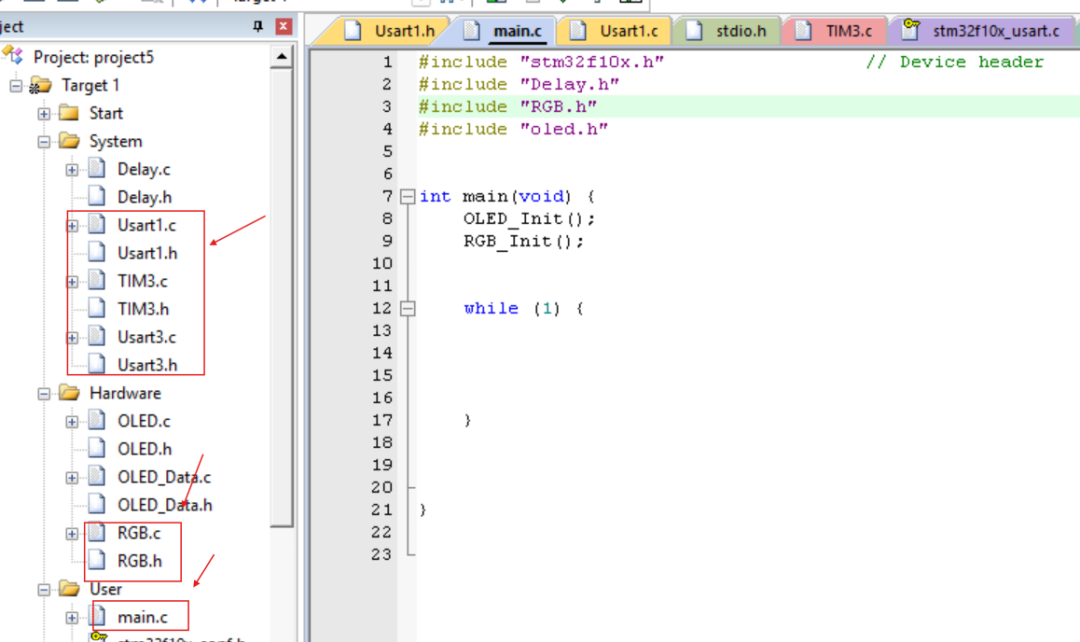Select Project: project5 root item
Viewport: 1080px width, 642px height.
(94, 57)
